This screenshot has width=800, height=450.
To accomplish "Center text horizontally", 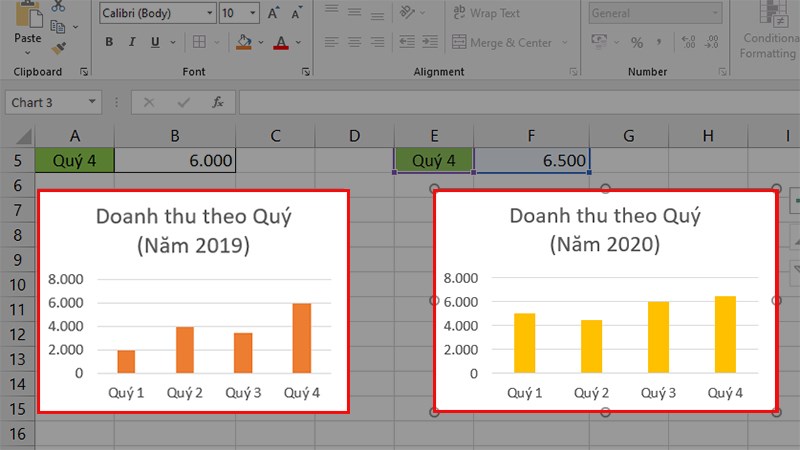I will coord(355,42).
